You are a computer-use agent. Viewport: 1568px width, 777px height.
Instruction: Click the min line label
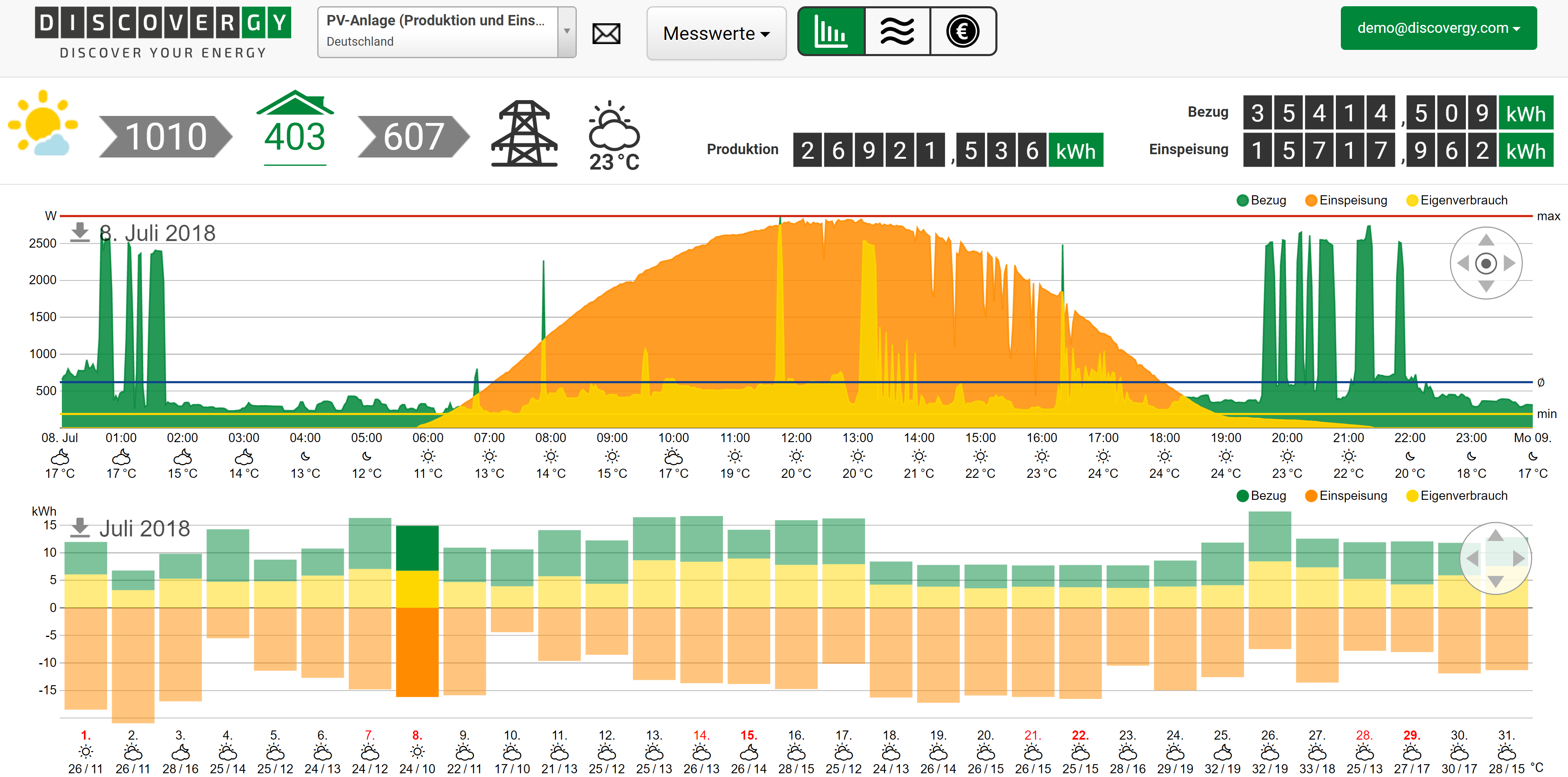coord(1546,413)
